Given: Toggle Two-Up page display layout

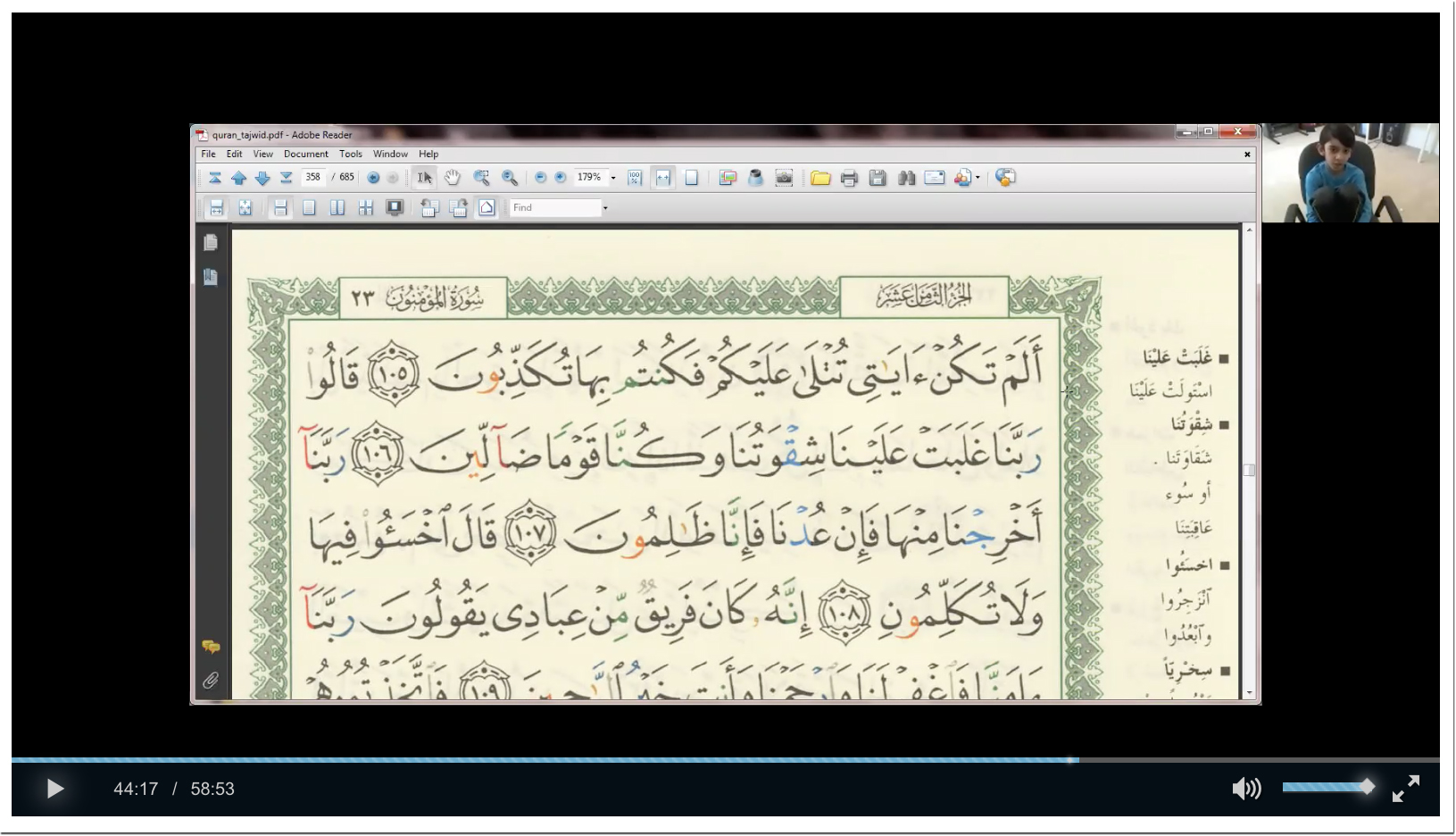Looking at the screenshot, I should click(337, 208).
